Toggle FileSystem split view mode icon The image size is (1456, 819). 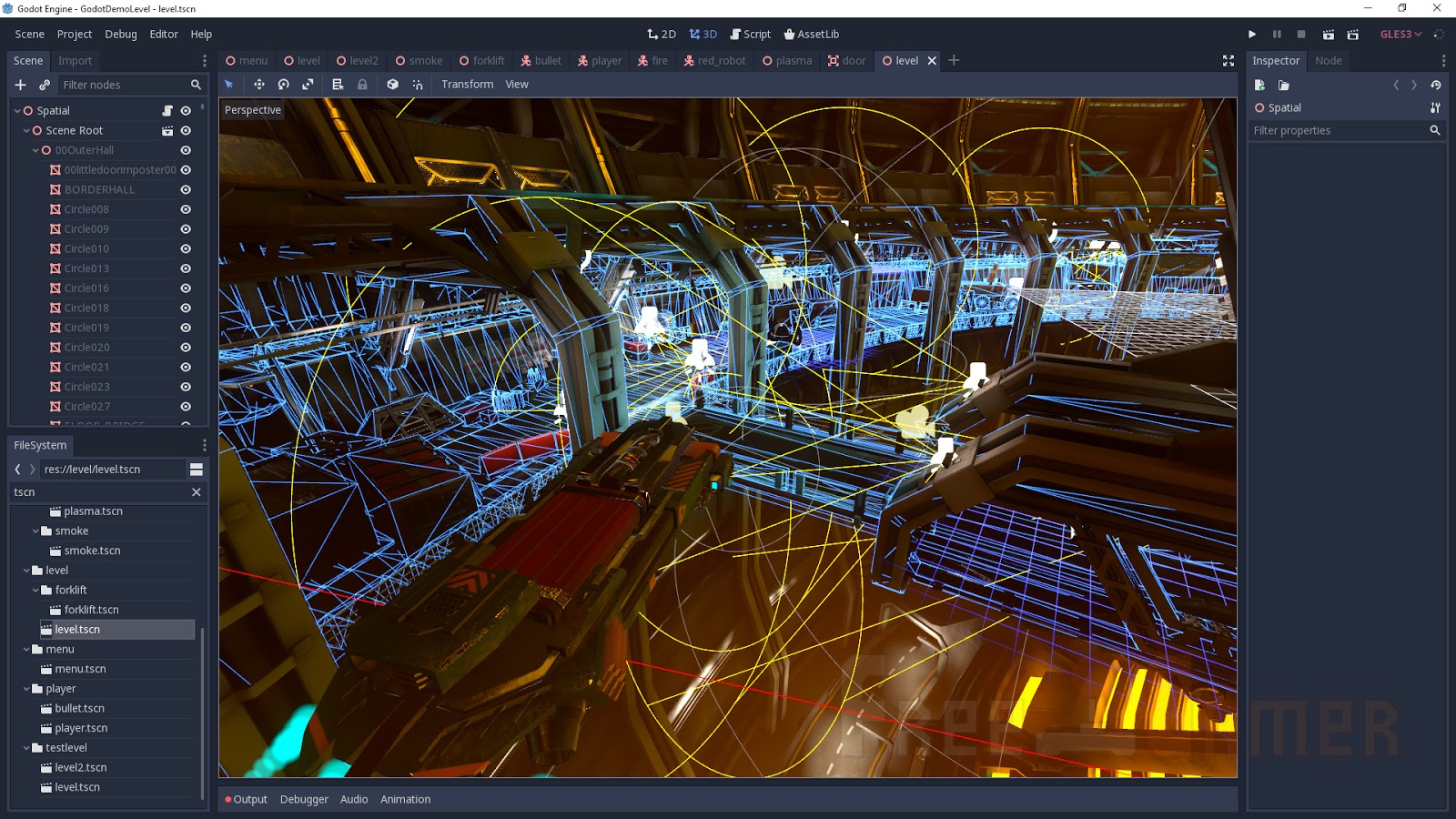(196, 470)
